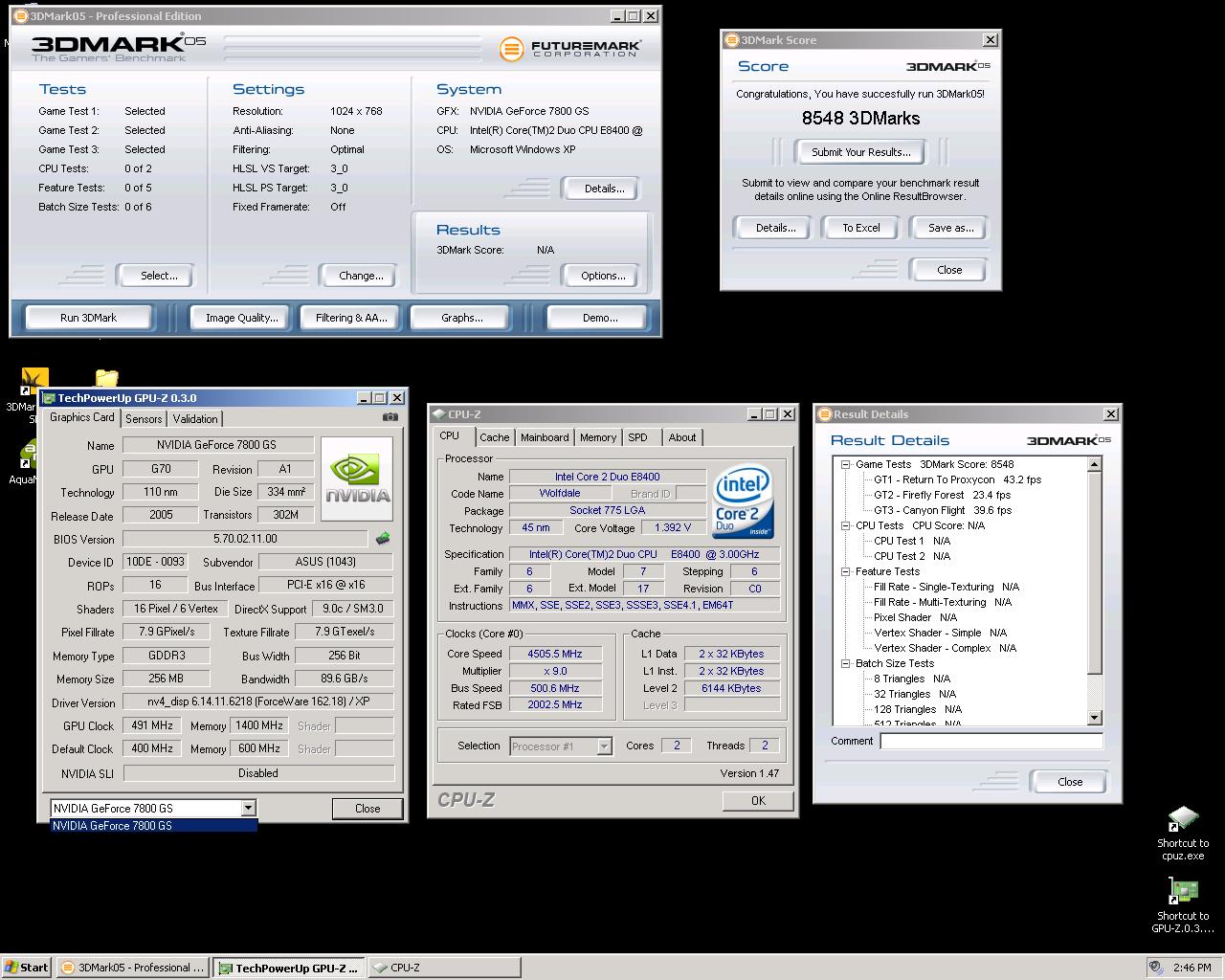
Task: Open the GPU selection dropdown in GPU-Z
Action: (x=248, y=808)
